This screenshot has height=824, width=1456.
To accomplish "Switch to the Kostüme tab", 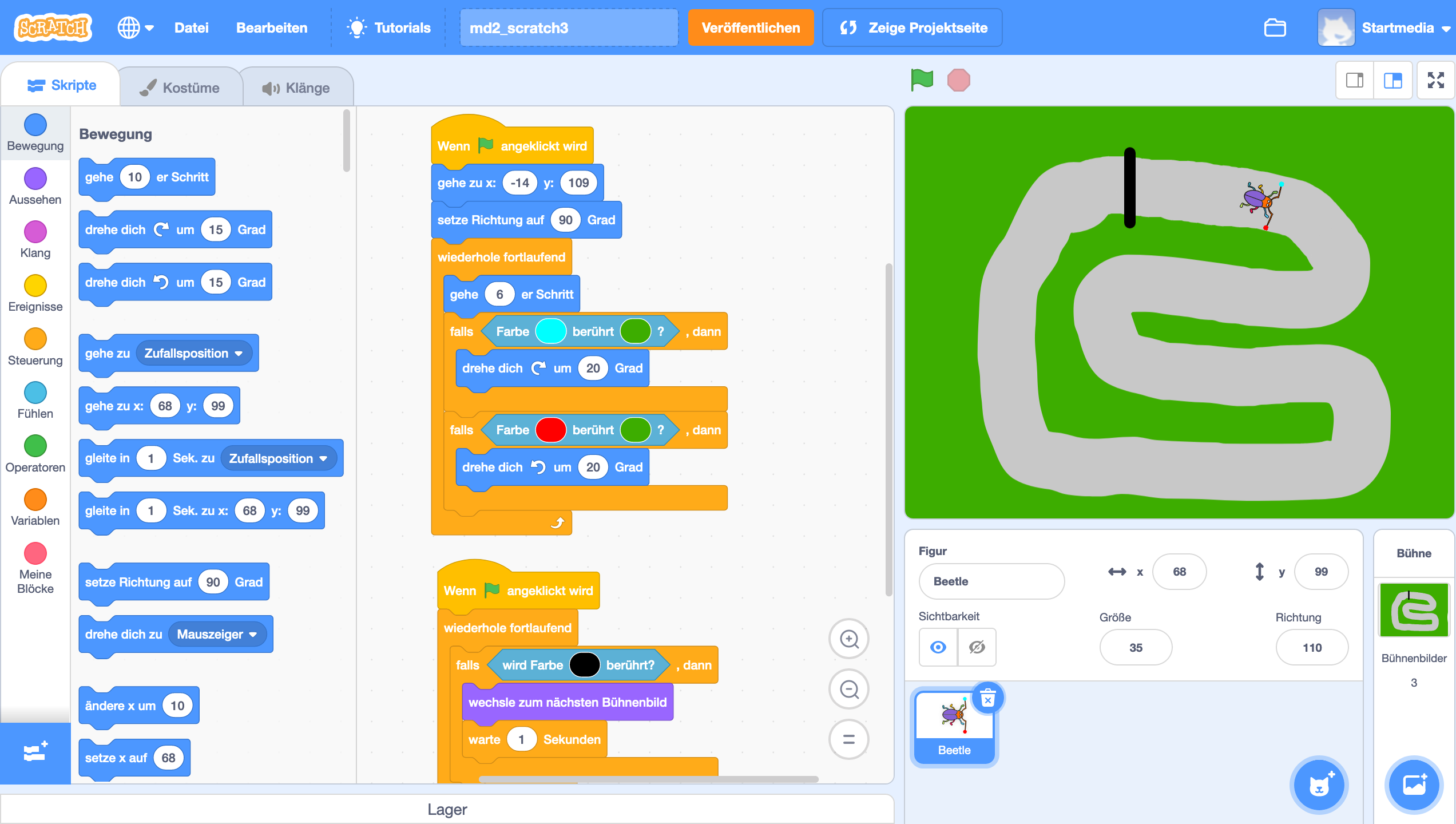I will (x=180, y=88).
